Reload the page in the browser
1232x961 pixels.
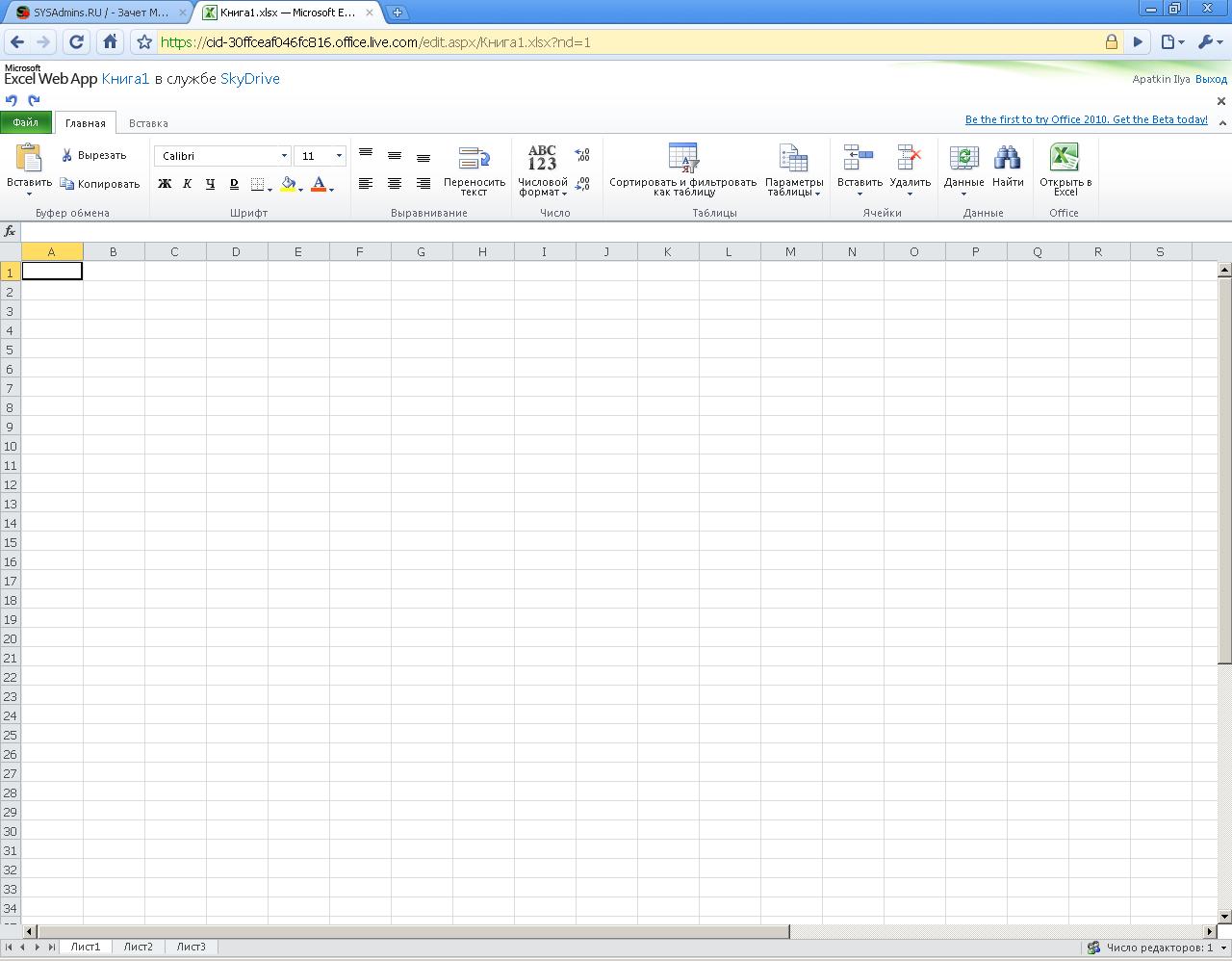tap(77, 41)
